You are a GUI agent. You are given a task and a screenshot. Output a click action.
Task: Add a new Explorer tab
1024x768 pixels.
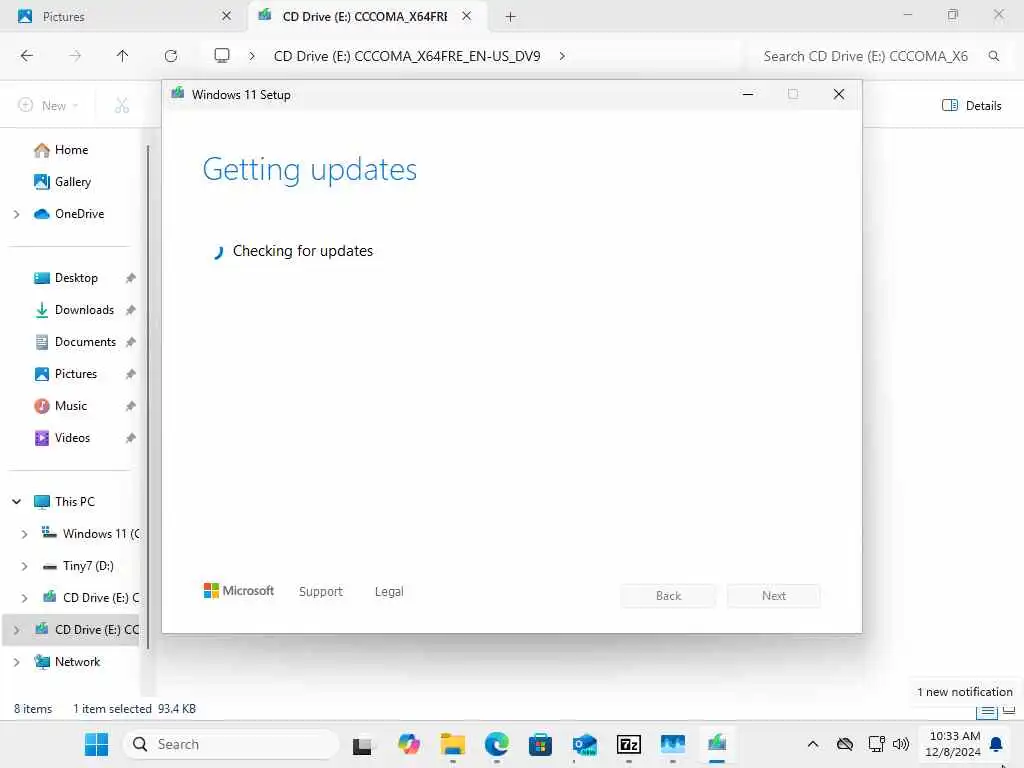point(511,17)
